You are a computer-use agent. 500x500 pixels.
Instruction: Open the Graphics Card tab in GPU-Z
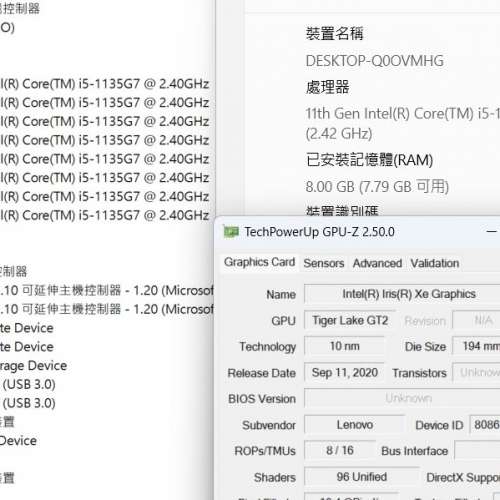(259, 262)
